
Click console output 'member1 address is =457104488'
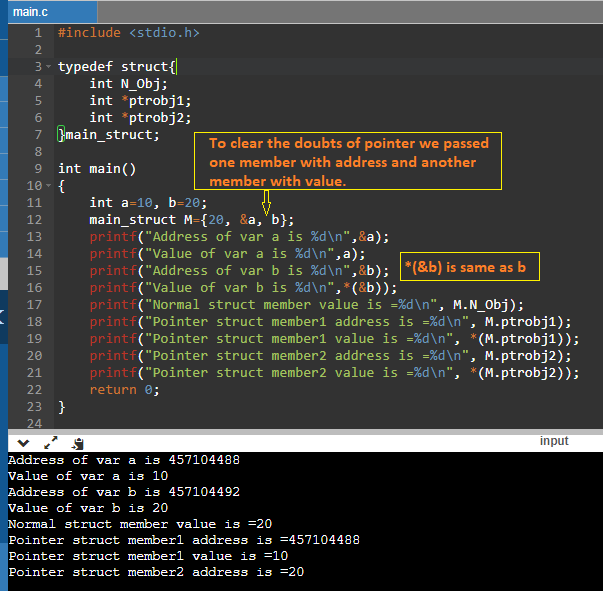(x=184, y=540)
